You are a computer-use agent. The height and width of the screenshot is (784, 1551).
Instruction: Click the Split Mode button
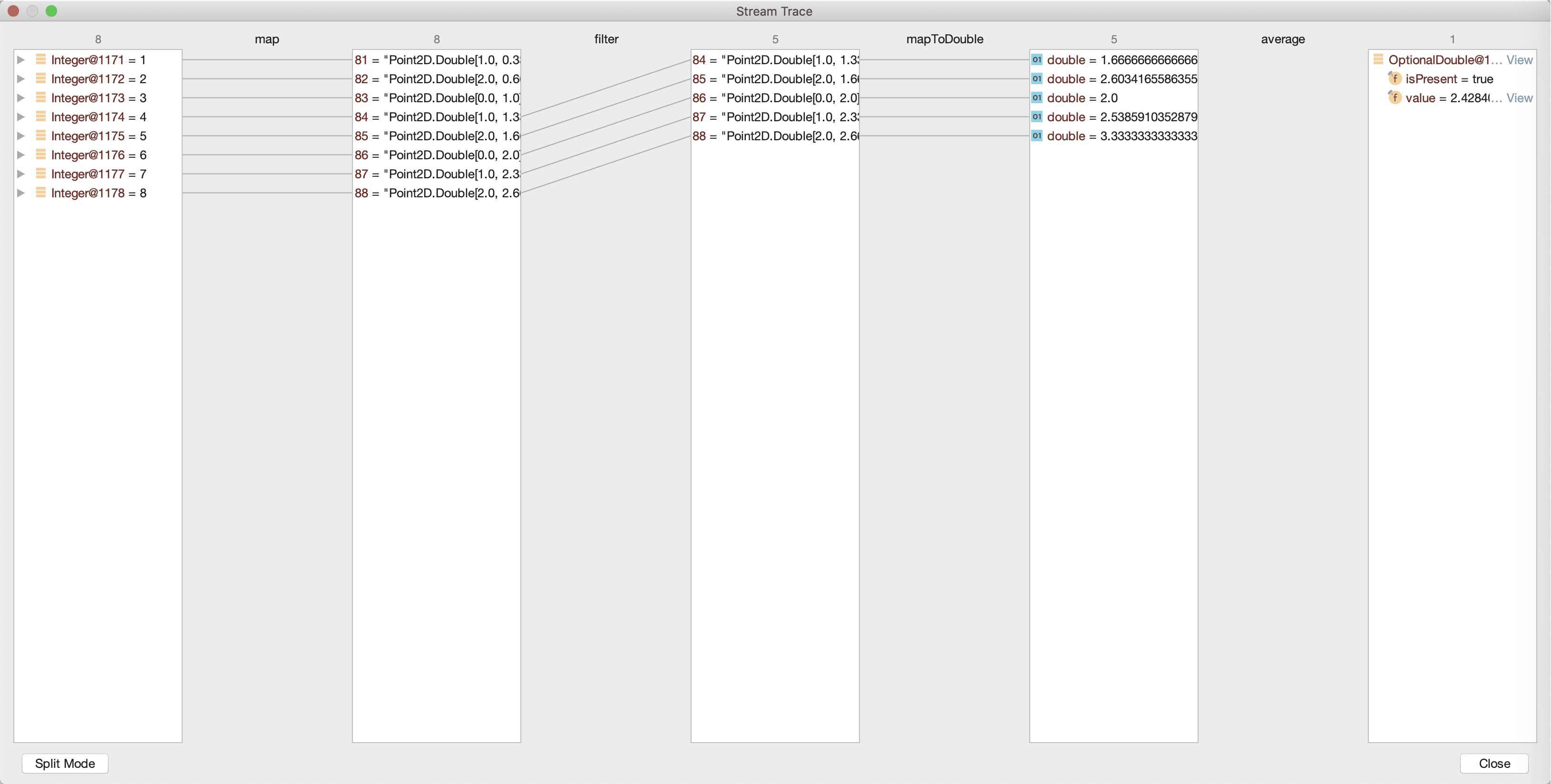click(x=65, y=764)
